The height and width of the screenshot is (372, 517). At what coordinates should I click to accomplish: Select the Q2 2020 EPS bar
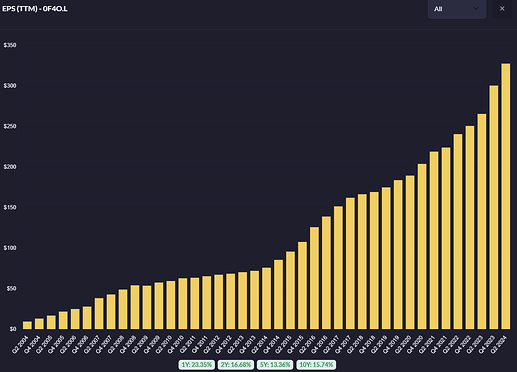410,252
